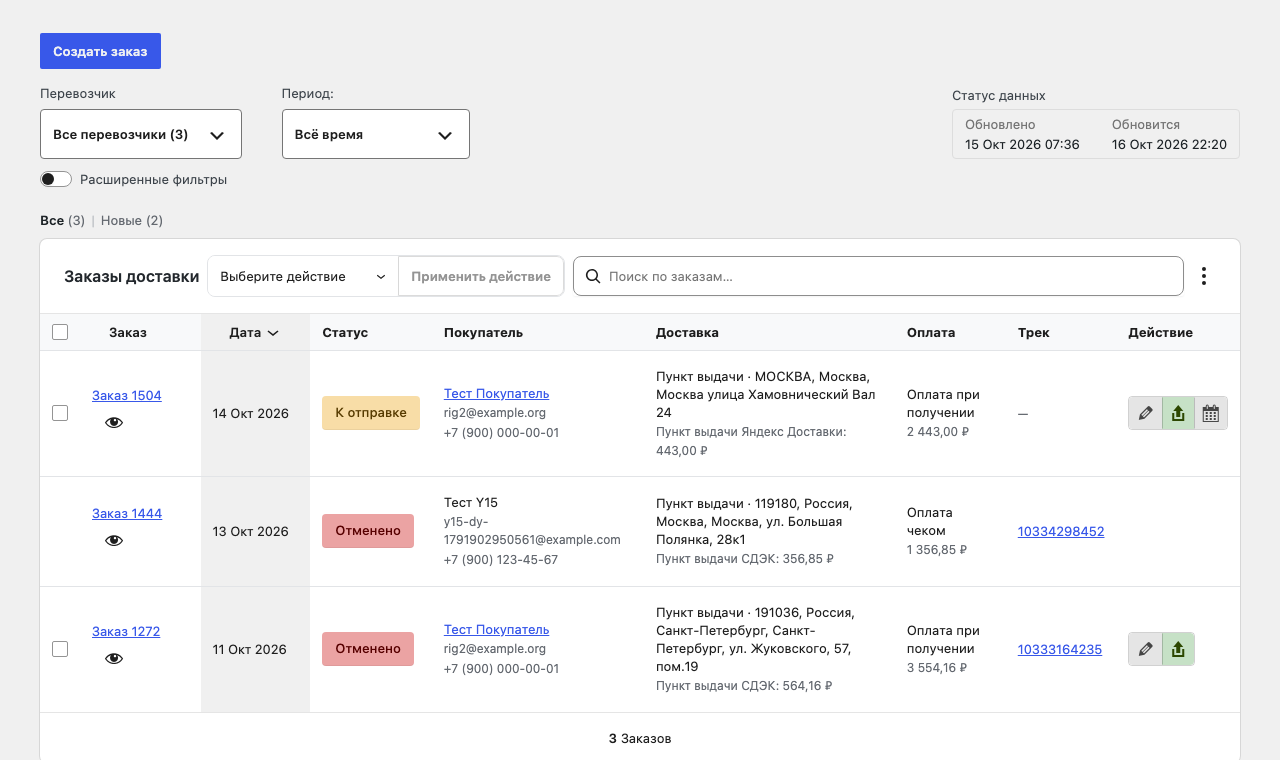The height and width of the screenshot is (760, 1280).
Task: Click into the Поиск по заказам search field
Action: (x=878, y=276)
